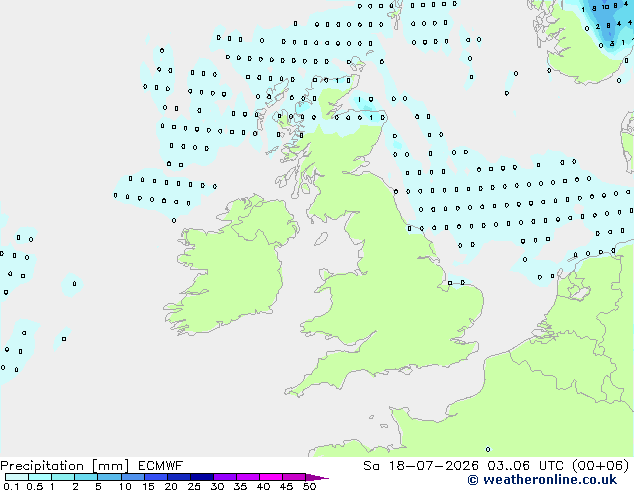Click the lone 0 value over northern France
This screenshot has width=634, height=490.
pos(488,449)
